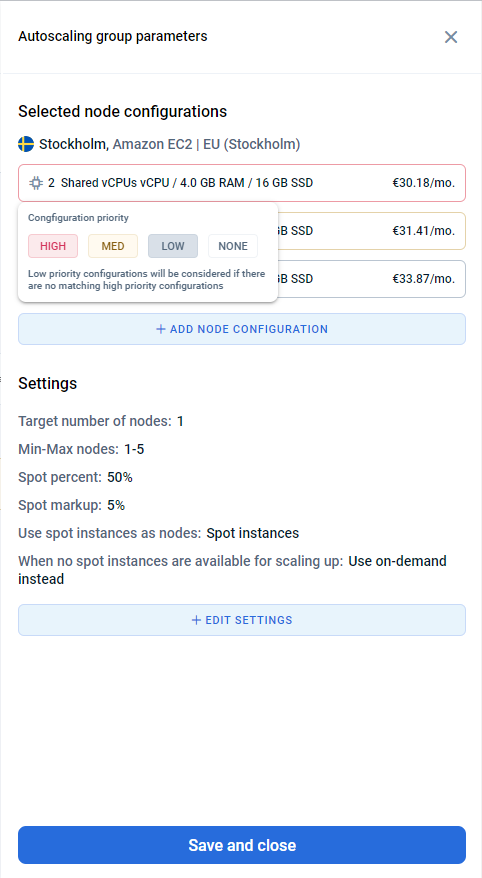
Task: Click the Min-Max nodes 1-5 value
Action: 134,449
